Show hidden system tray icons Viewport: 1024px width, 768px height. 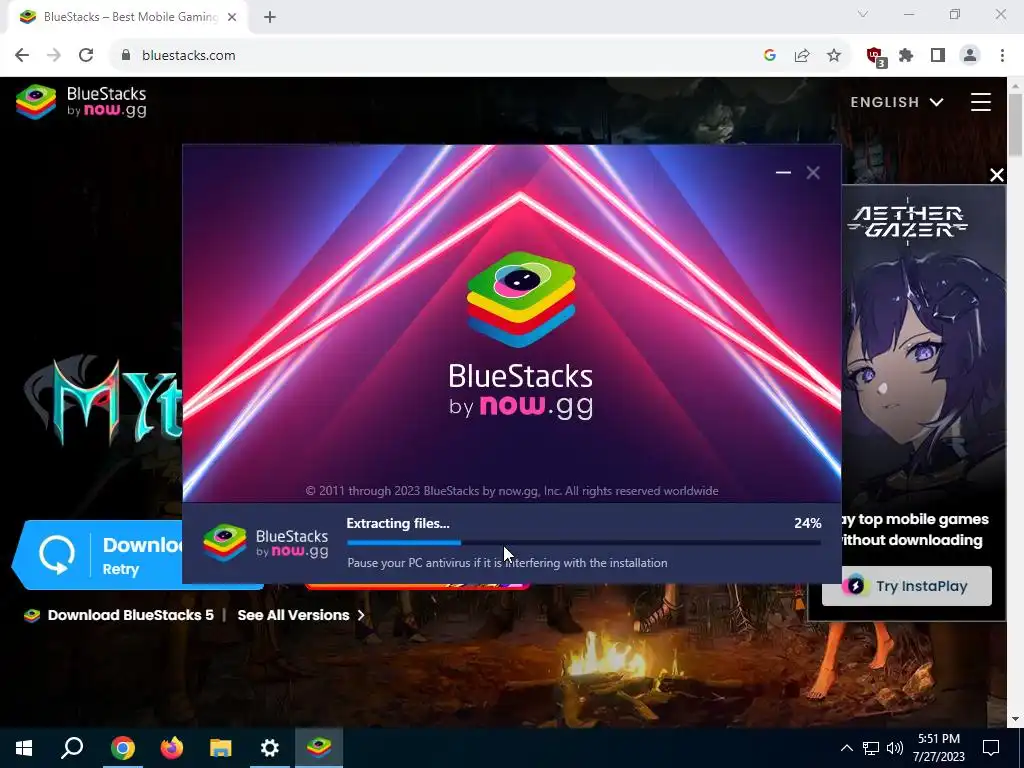pyautogui.click(x=846, y=748)
